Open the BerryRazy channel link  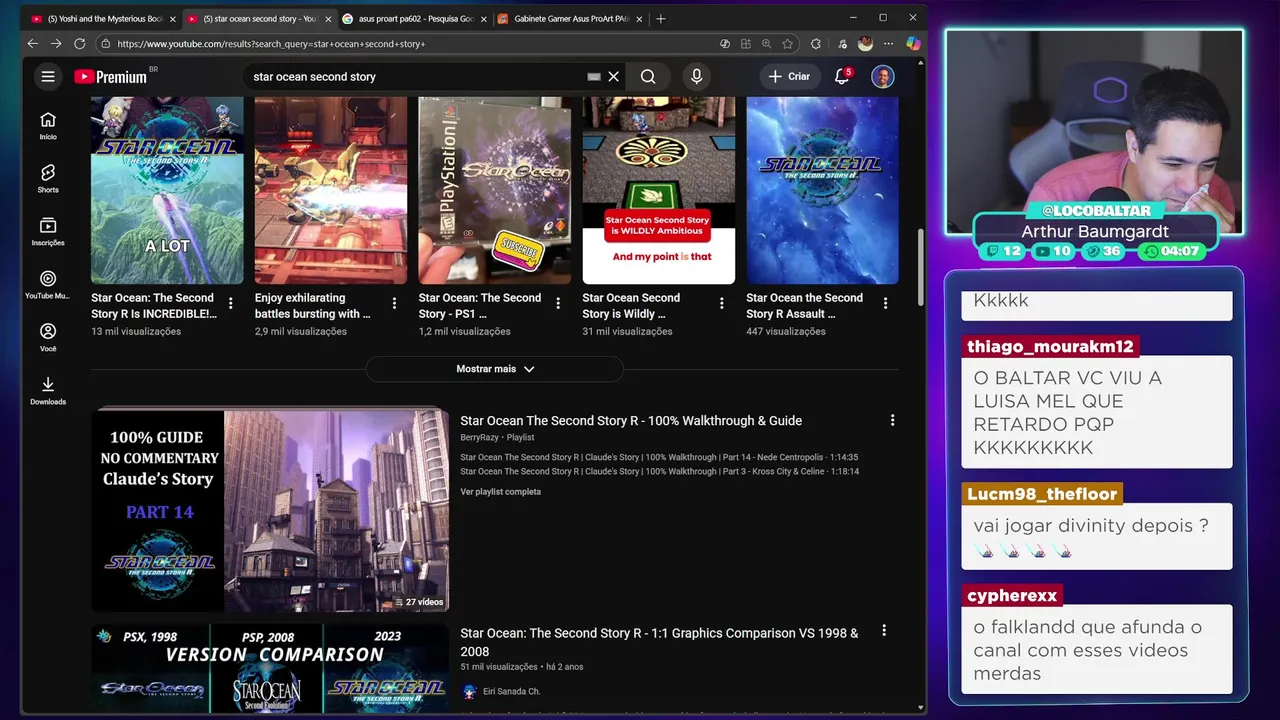(x=479, y=437)
